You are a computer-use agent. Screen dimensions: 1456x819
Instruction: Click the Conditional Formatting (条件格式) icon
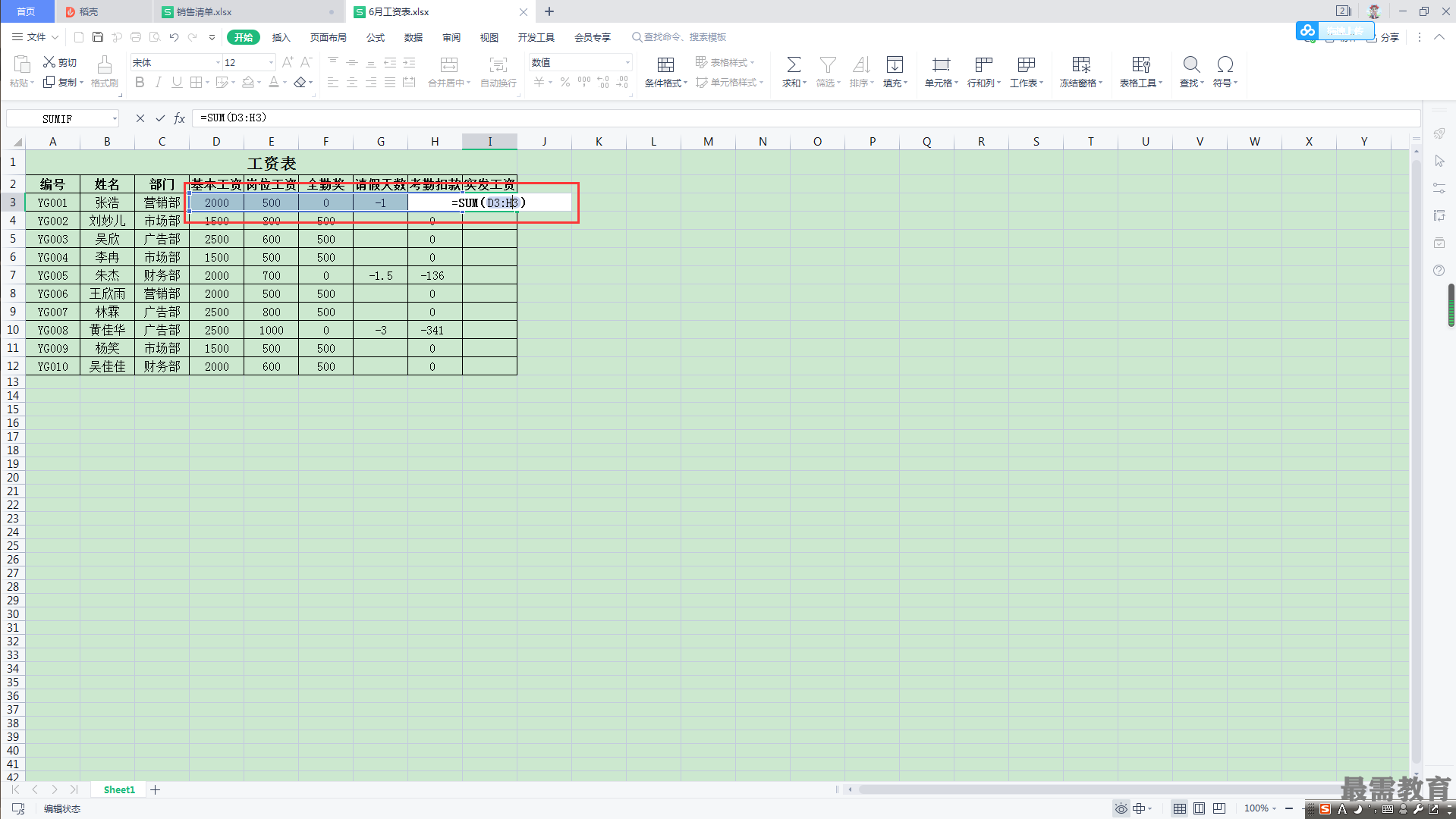(665, 64)
